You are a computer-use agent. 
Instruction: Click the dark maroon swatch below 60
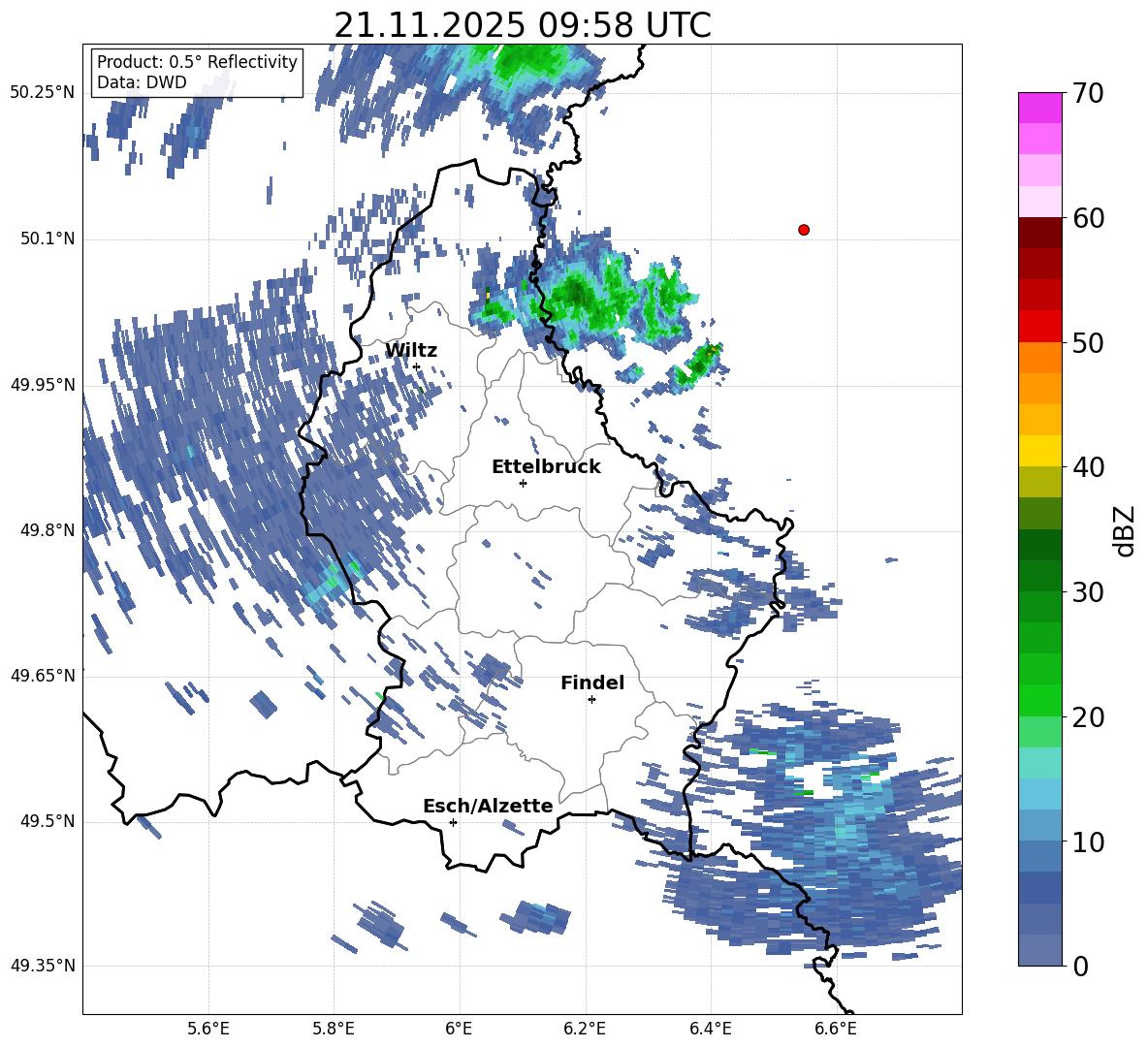(1039, 233)
